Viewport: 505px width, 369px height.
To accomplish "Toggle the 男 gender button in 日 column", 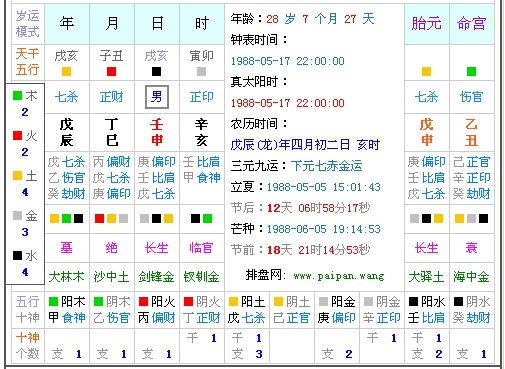I will [x=157, y=97].
